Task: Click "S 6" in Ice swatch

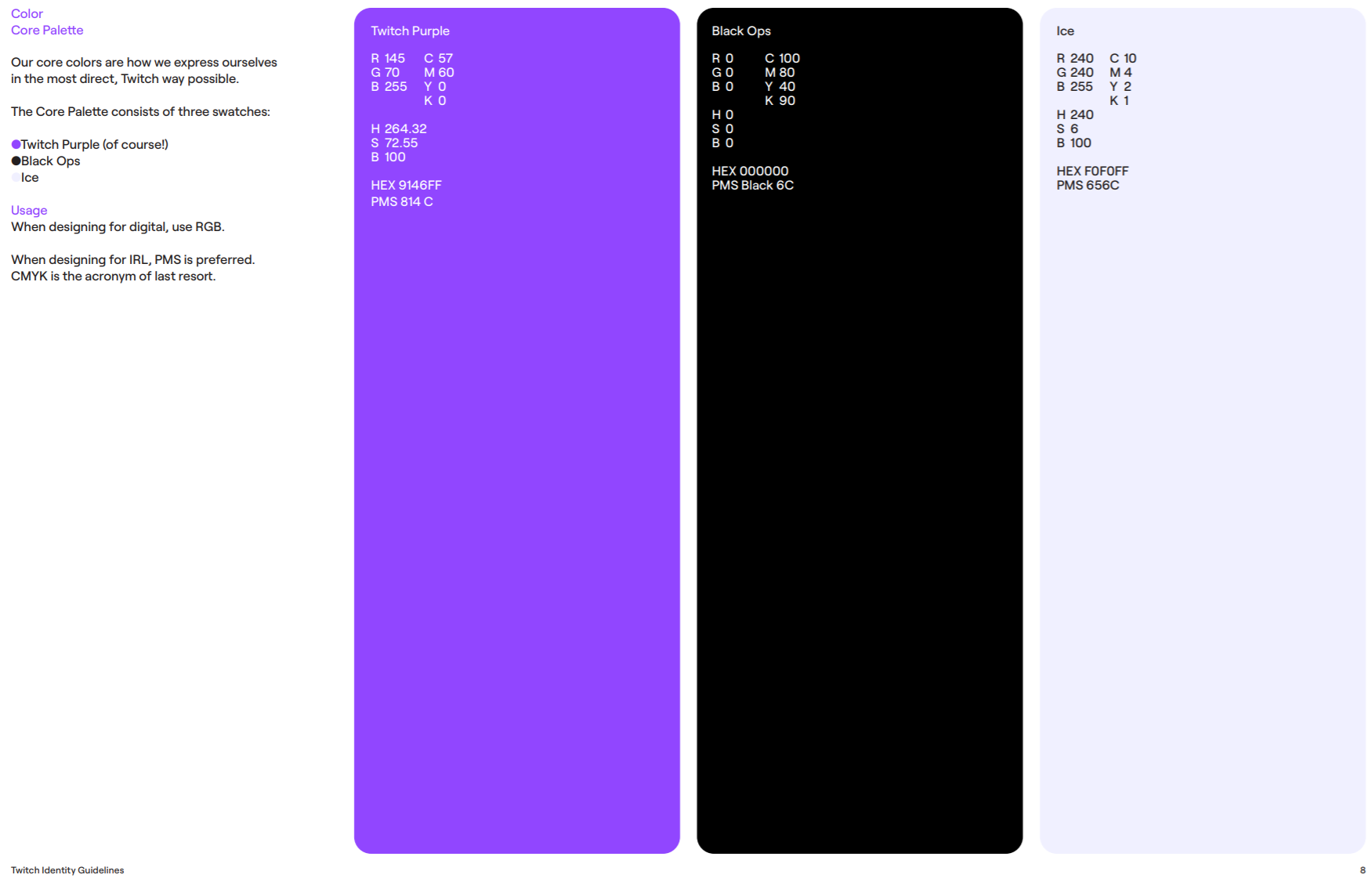Action: tap(1067, 128)
